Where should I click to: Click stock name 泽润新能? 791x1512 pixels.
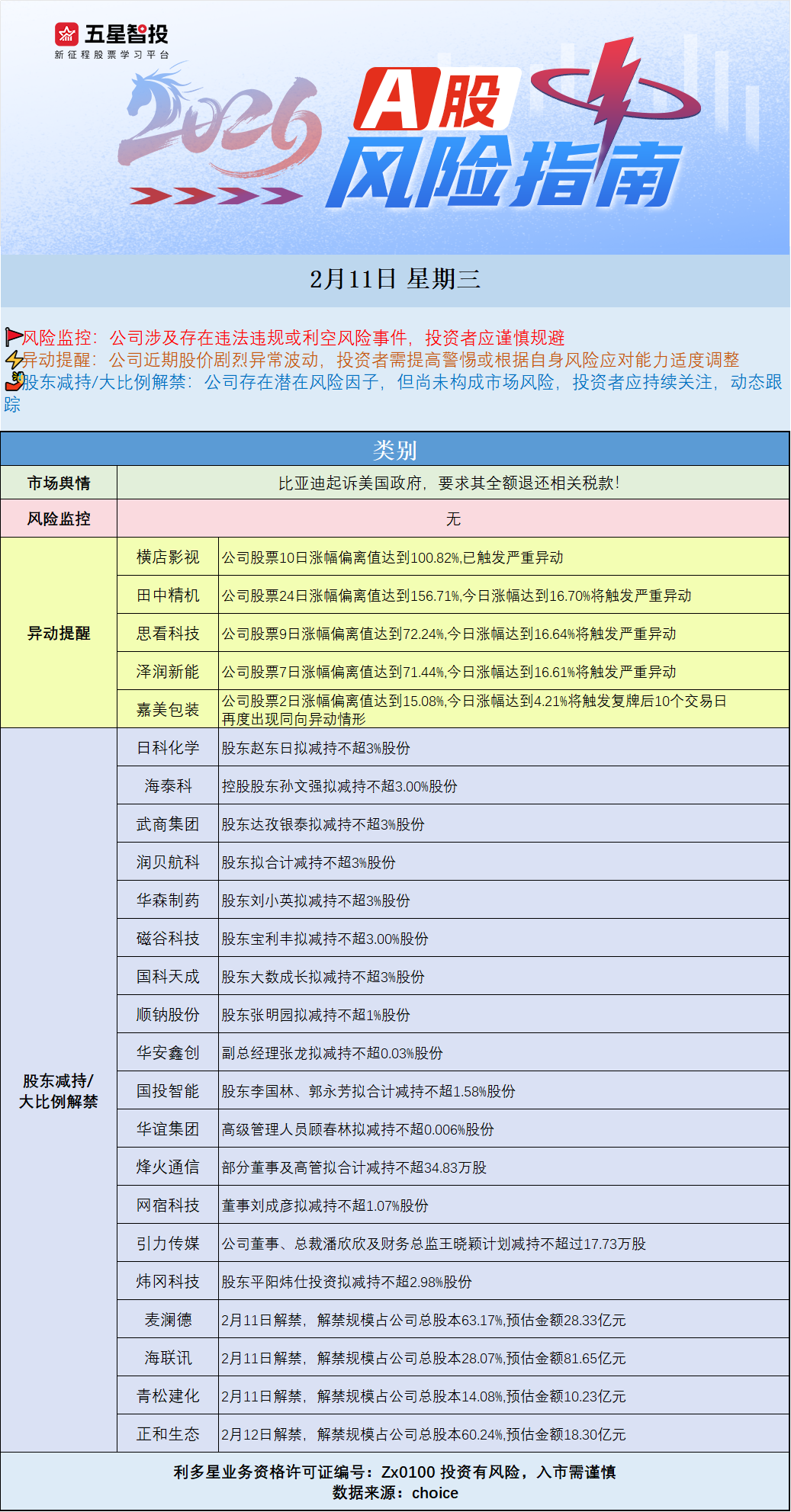tap(168, 672)
